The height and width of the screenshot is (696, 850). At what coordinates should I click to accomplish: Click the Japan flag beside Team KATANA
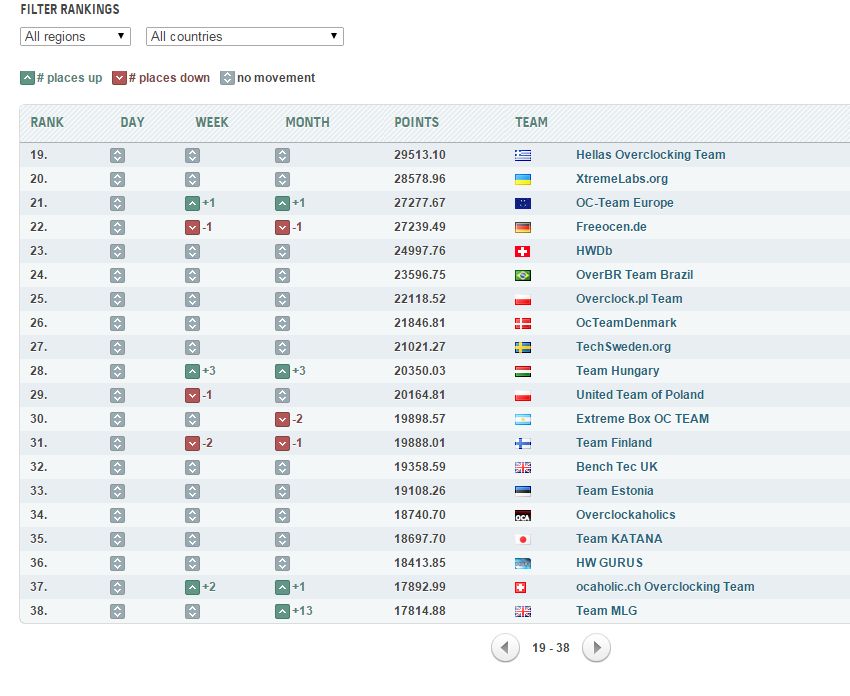click(x=523, y=539)
